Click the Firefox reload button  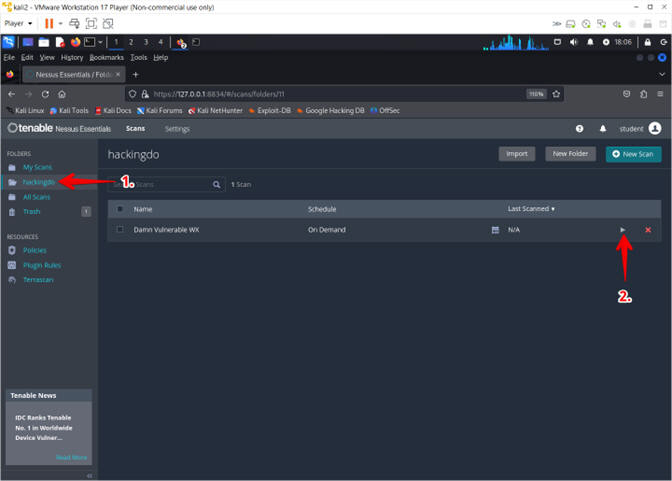click(x=45, y=94)
